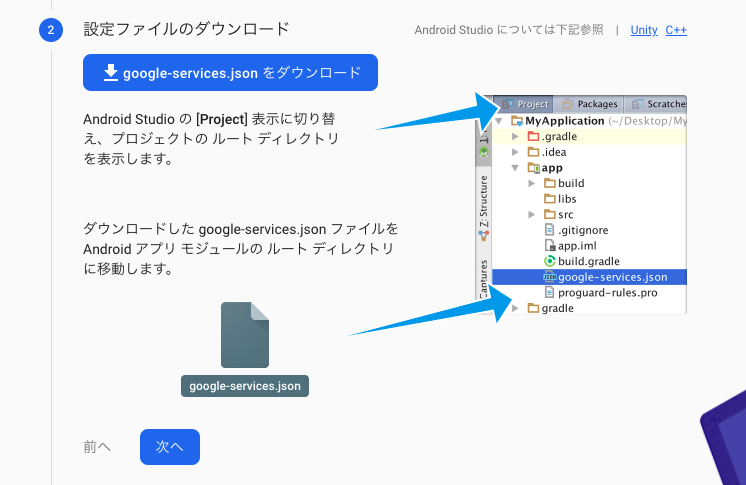The image size is (746, 485).
Task: Open the Unity instructions link
Action: pyautogui.click(x=644, y=30)
